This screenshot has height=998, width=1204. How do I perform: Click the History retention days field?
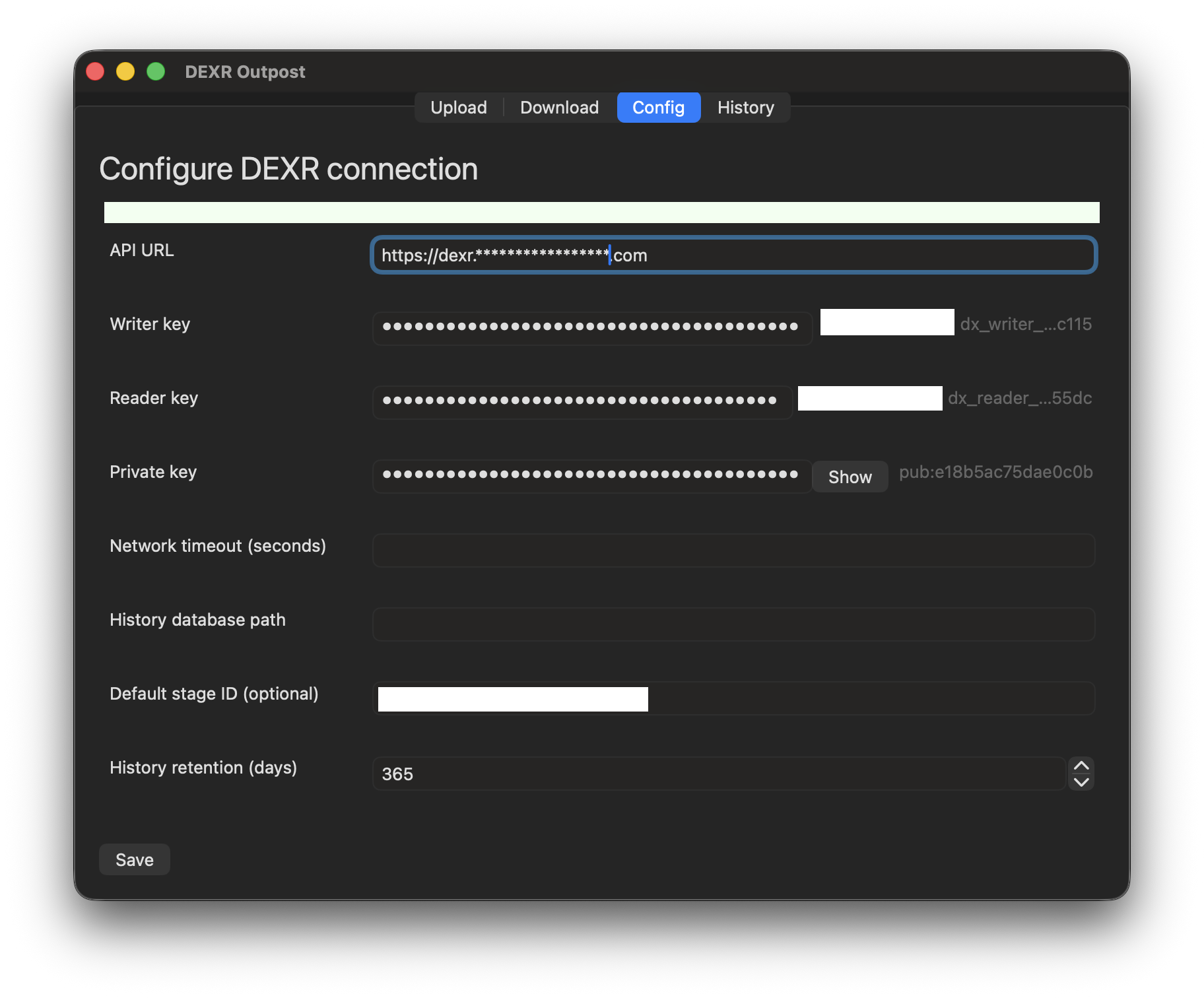tap(719, 774)
